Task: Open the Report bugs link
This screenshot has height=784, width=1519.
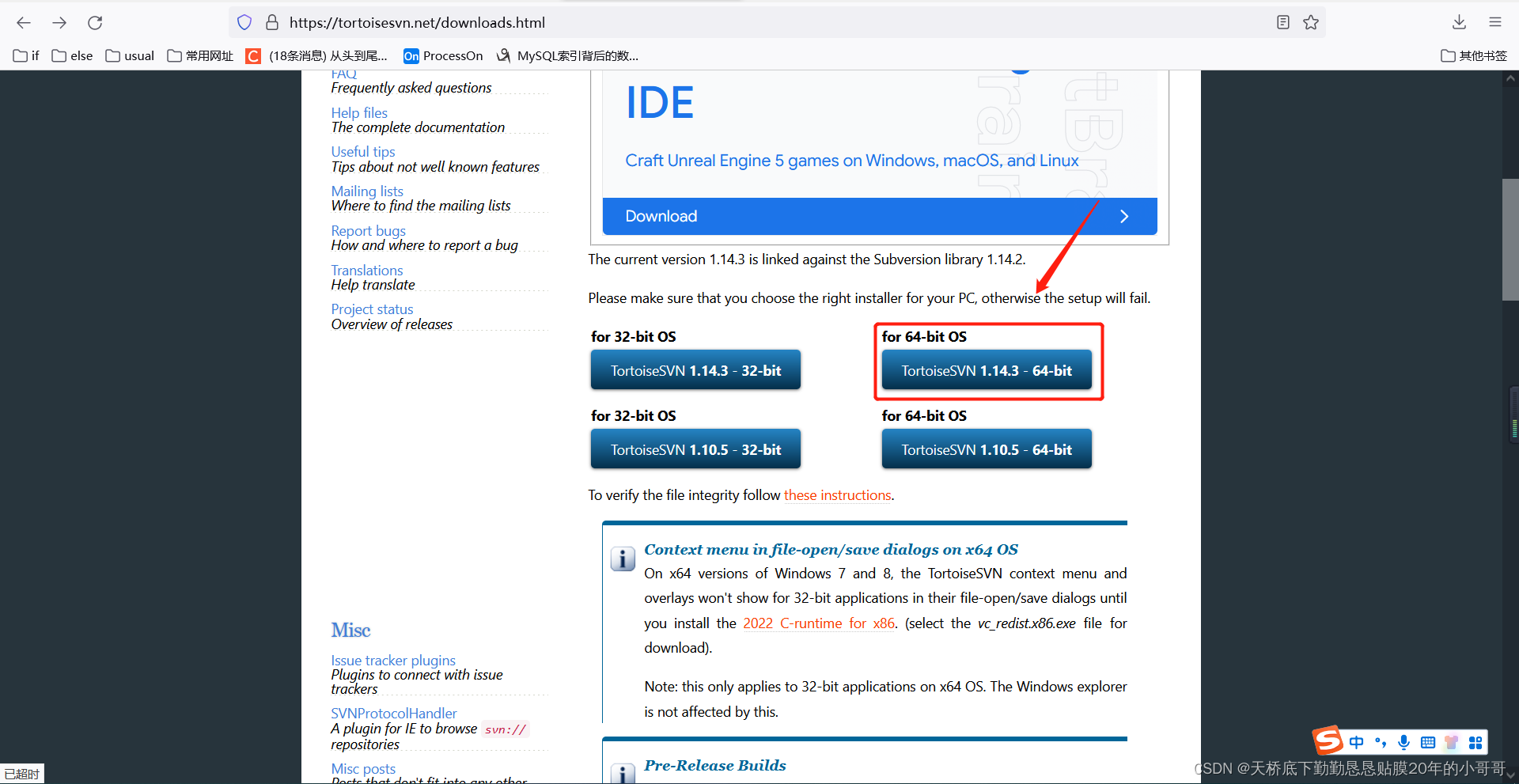Action: 368,231
